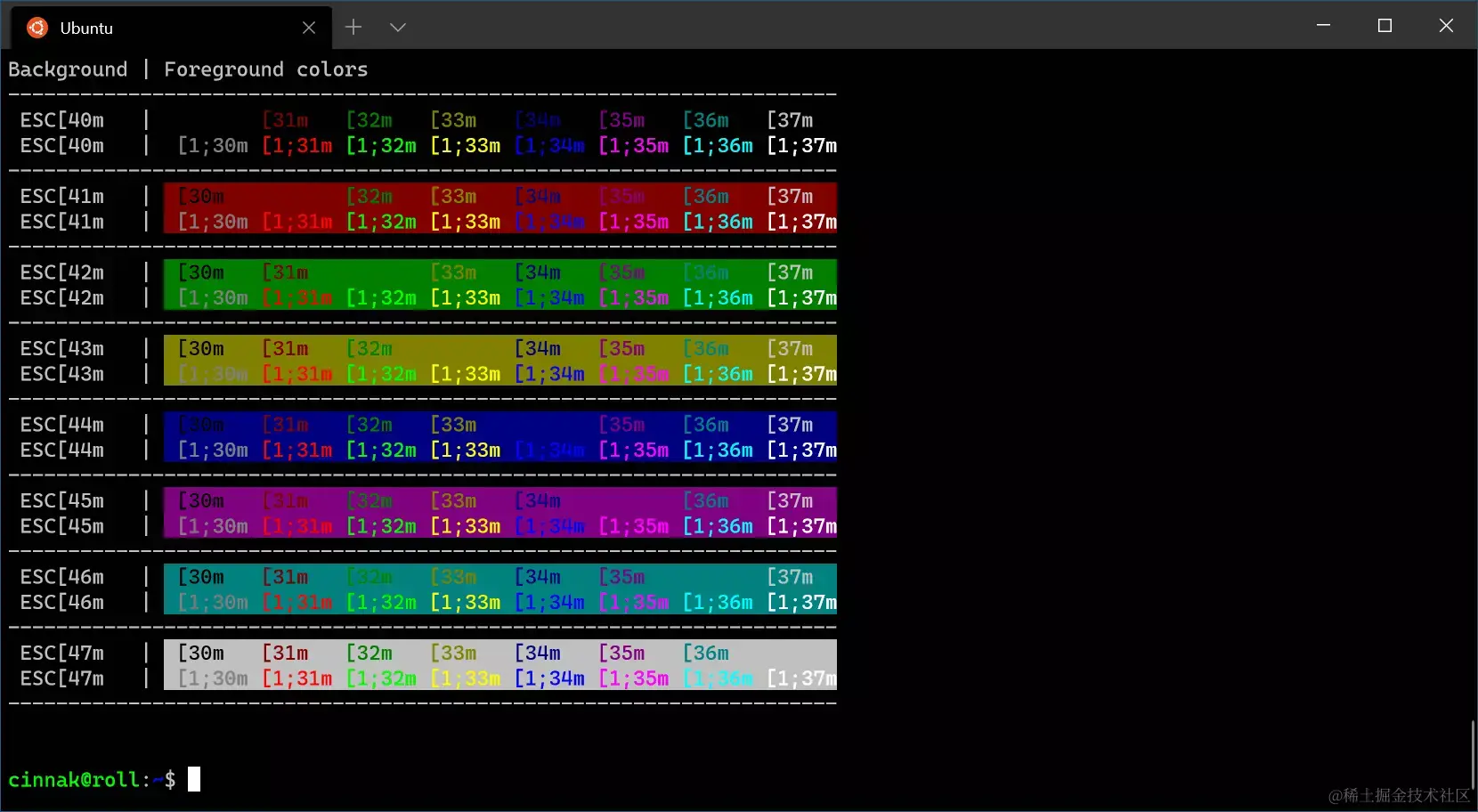Click [30m on the magenta ESC[45m background
Screen dimensions: 1478x812
click(201, 500)
